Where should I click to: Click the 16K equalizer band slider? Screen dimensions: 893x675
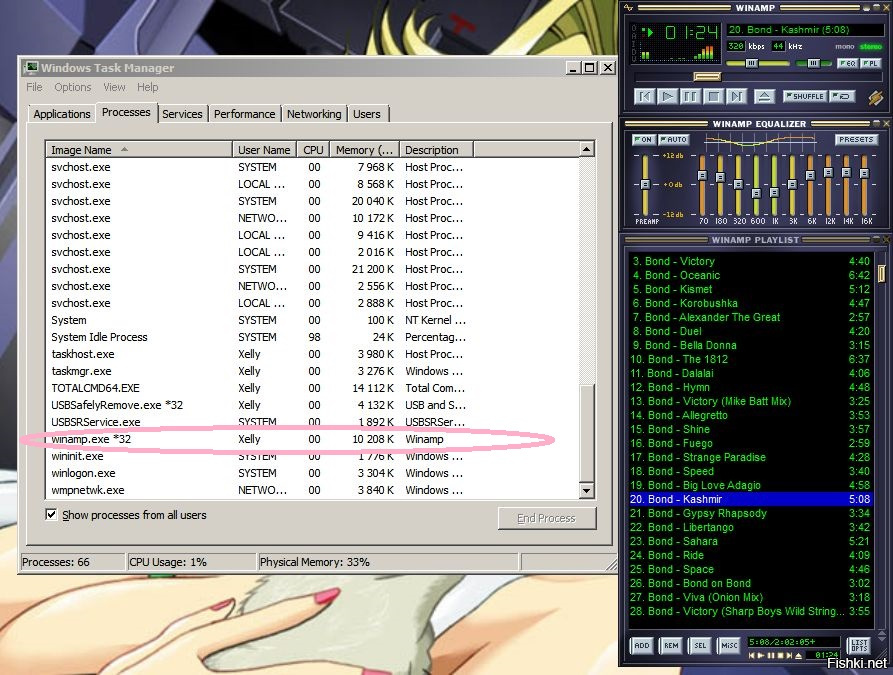(x=865, y=173)
